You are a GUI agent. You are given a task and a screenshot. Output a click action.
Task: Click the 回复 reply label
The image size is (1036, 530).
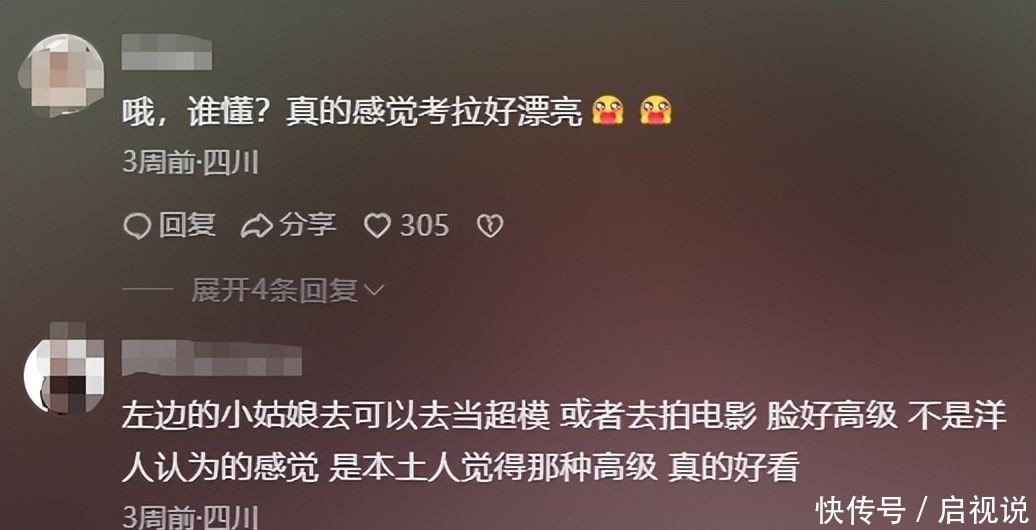(x=187, y=226)
